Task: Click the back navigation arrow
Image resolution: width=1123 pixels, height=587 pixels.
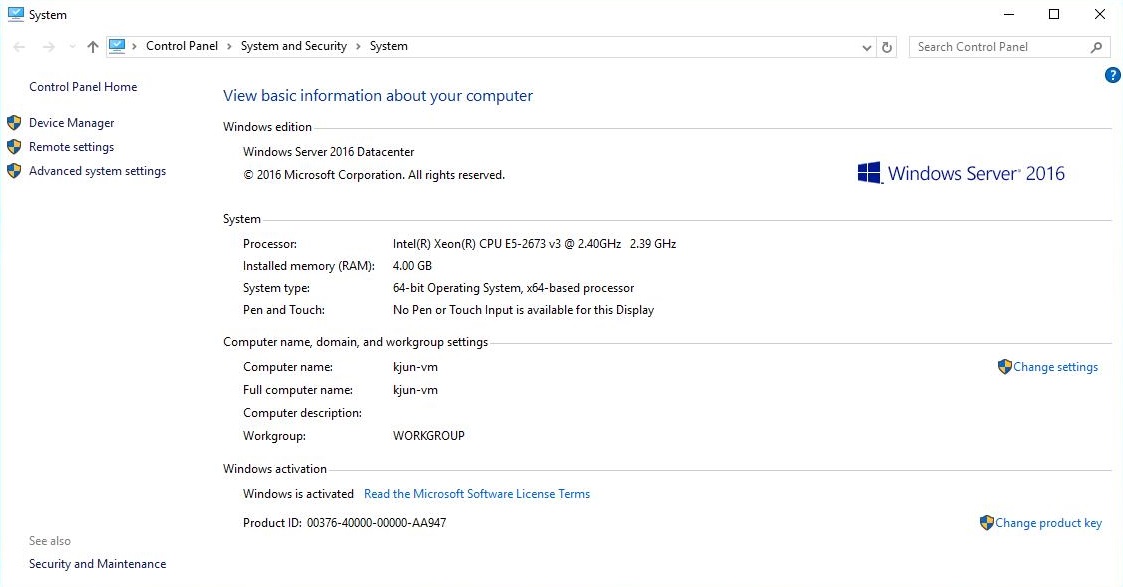Action: [19, 47]
